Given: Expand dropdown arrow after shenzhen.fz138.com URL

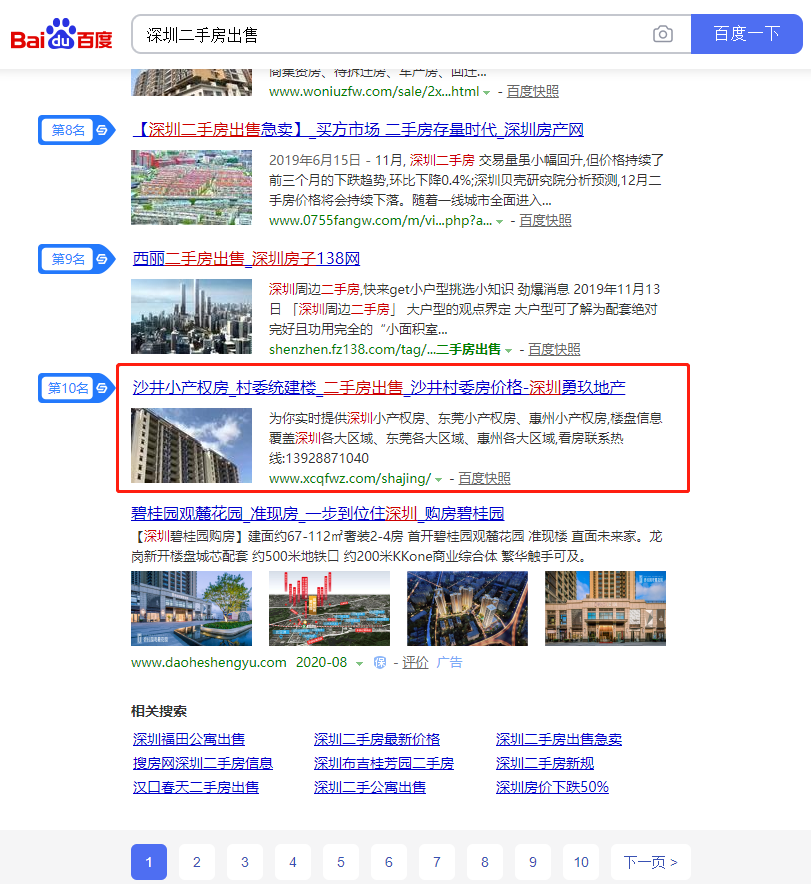Looking at the screenshot, I should click(508, 351).
